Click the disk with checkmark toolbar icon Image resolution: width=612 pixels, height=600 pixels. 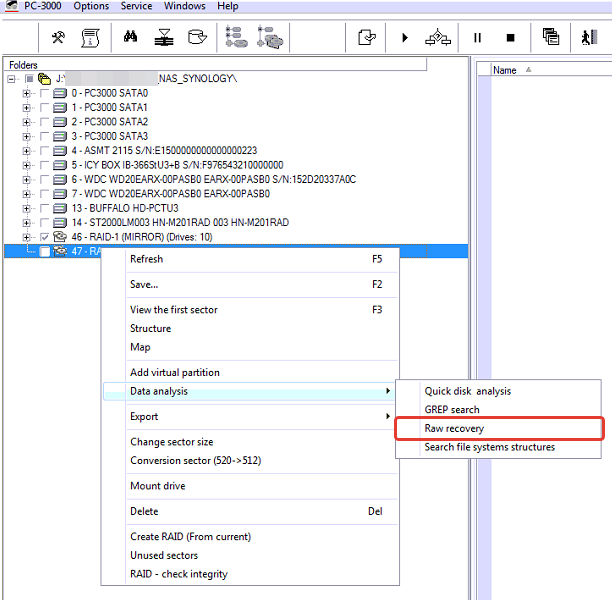pyautogui.click(x=197, y=37)
